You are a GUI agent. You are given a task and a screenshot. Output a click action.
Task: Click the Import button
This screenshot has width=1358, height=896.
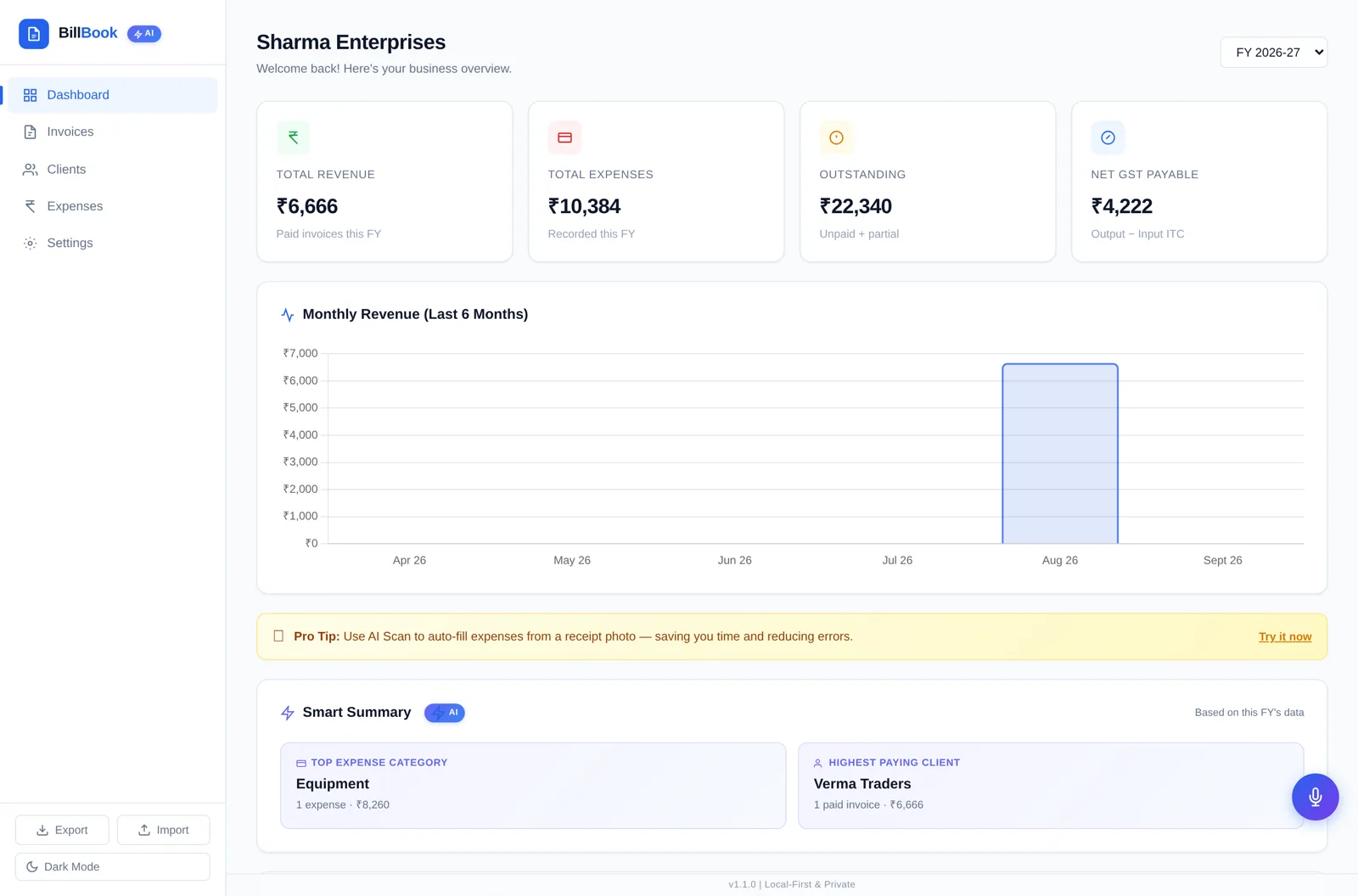[x=164, y=830]
